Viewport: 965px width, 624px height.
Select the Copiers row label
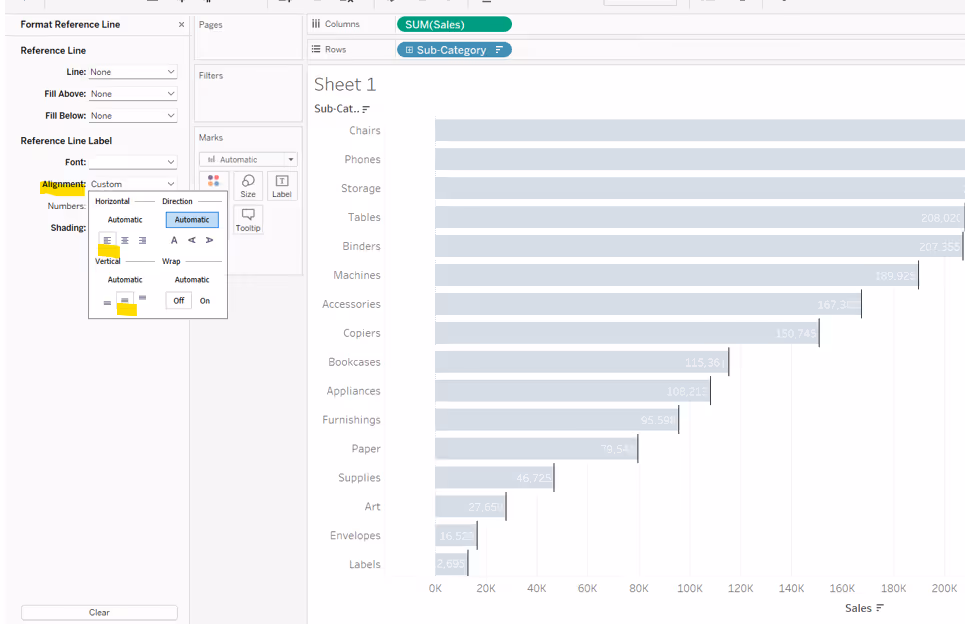pyautogui.click(x=362, y=333)
